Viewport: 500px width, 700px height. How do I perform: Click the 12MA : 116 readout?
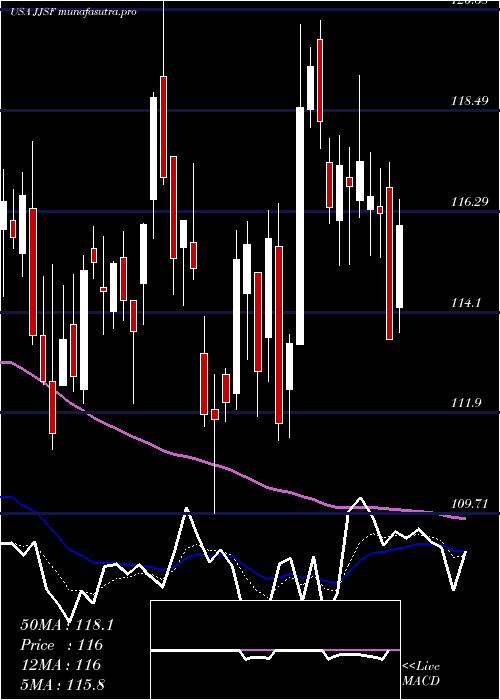click(x=61, y=665)
